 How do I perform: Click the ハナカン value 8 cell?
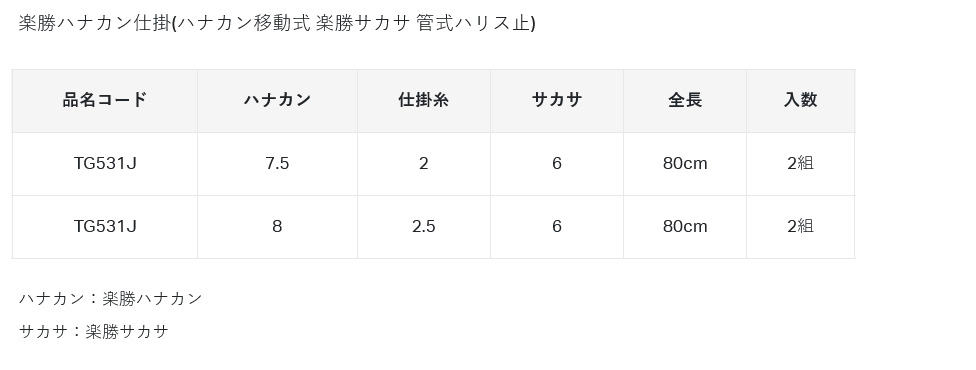[277, 227]
